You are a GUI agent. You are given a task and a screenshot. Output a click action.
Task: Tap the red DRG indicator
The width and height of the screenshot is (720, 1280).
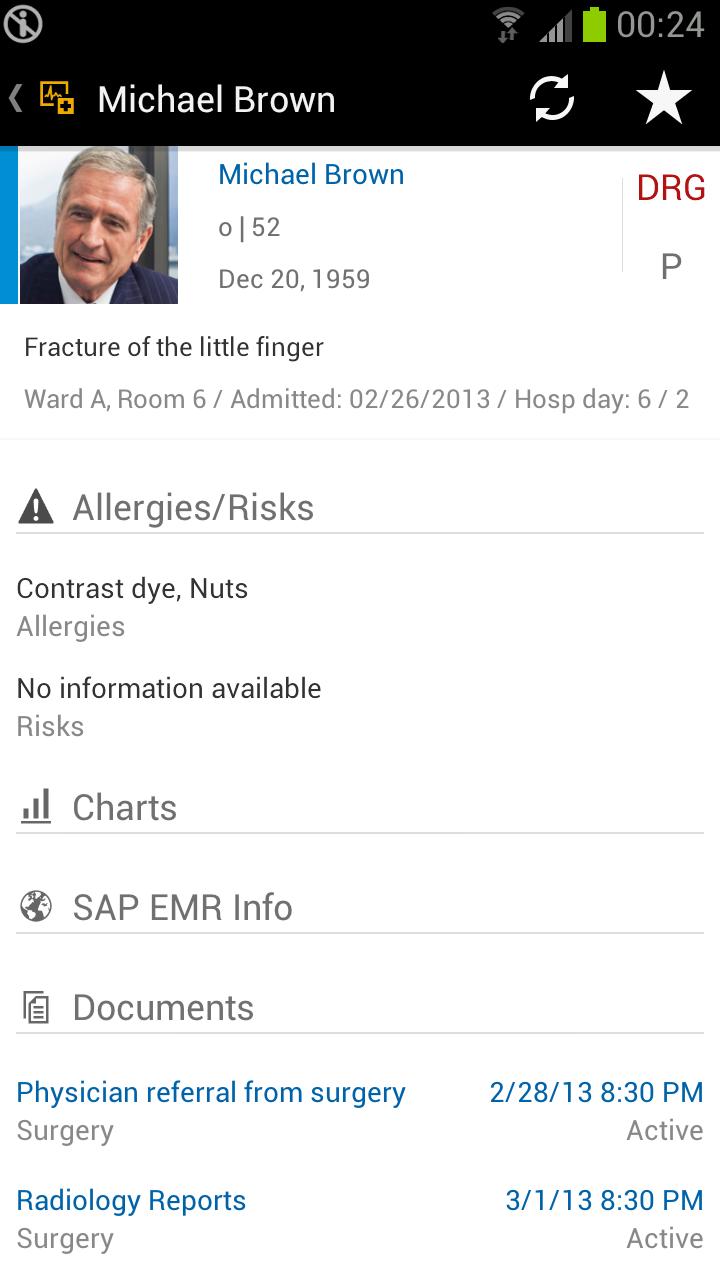[x=671, y=188]
